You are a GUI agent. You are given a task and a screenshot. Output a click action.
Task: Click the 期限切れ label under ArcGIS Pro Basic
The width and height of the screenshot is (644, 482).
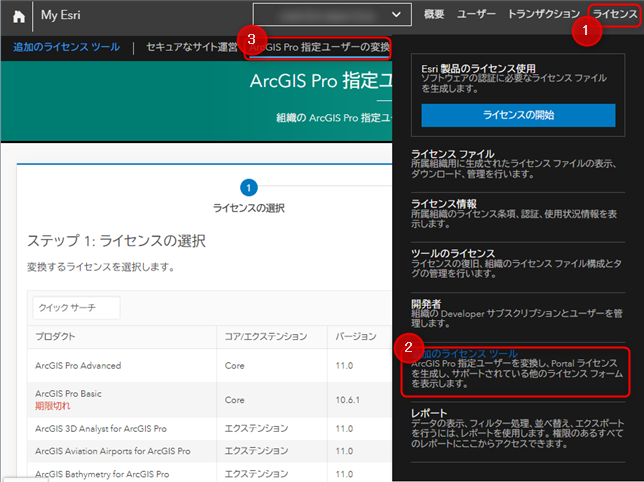click(53, 406)
